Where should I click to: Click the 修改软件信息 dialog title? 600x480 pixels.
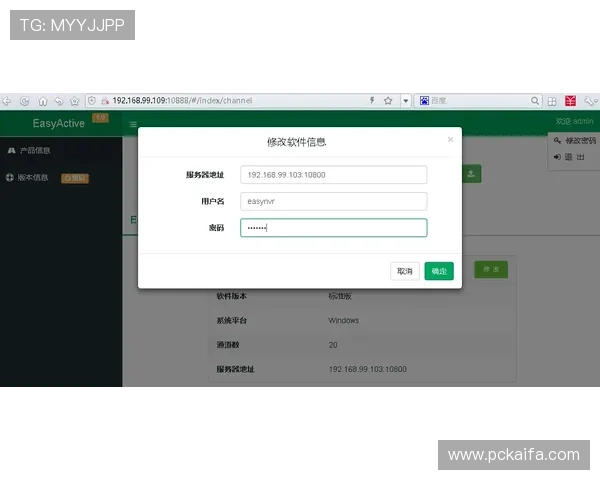coord(297,142)
